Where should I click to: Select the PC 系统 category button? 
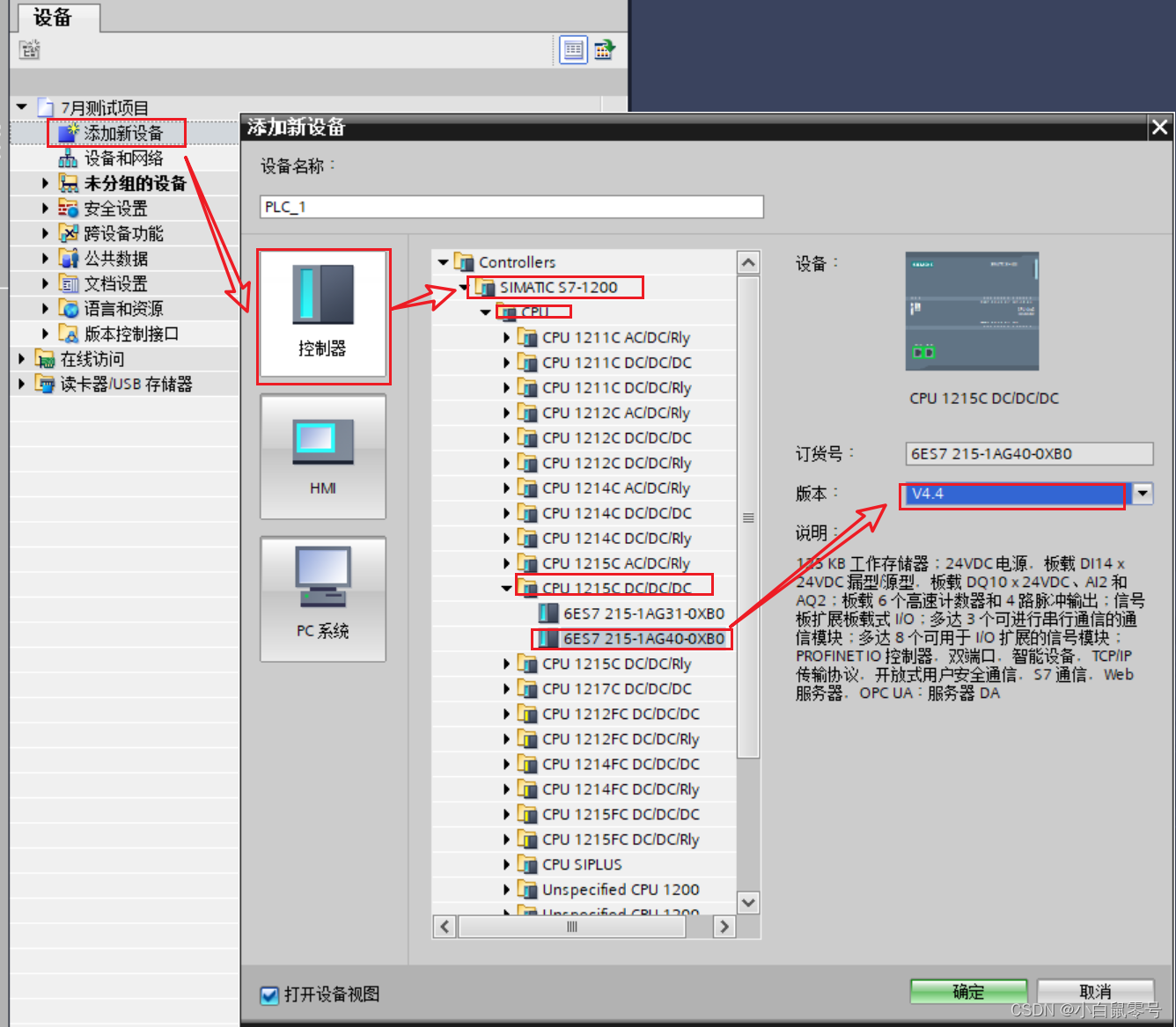tap(323, 599)
